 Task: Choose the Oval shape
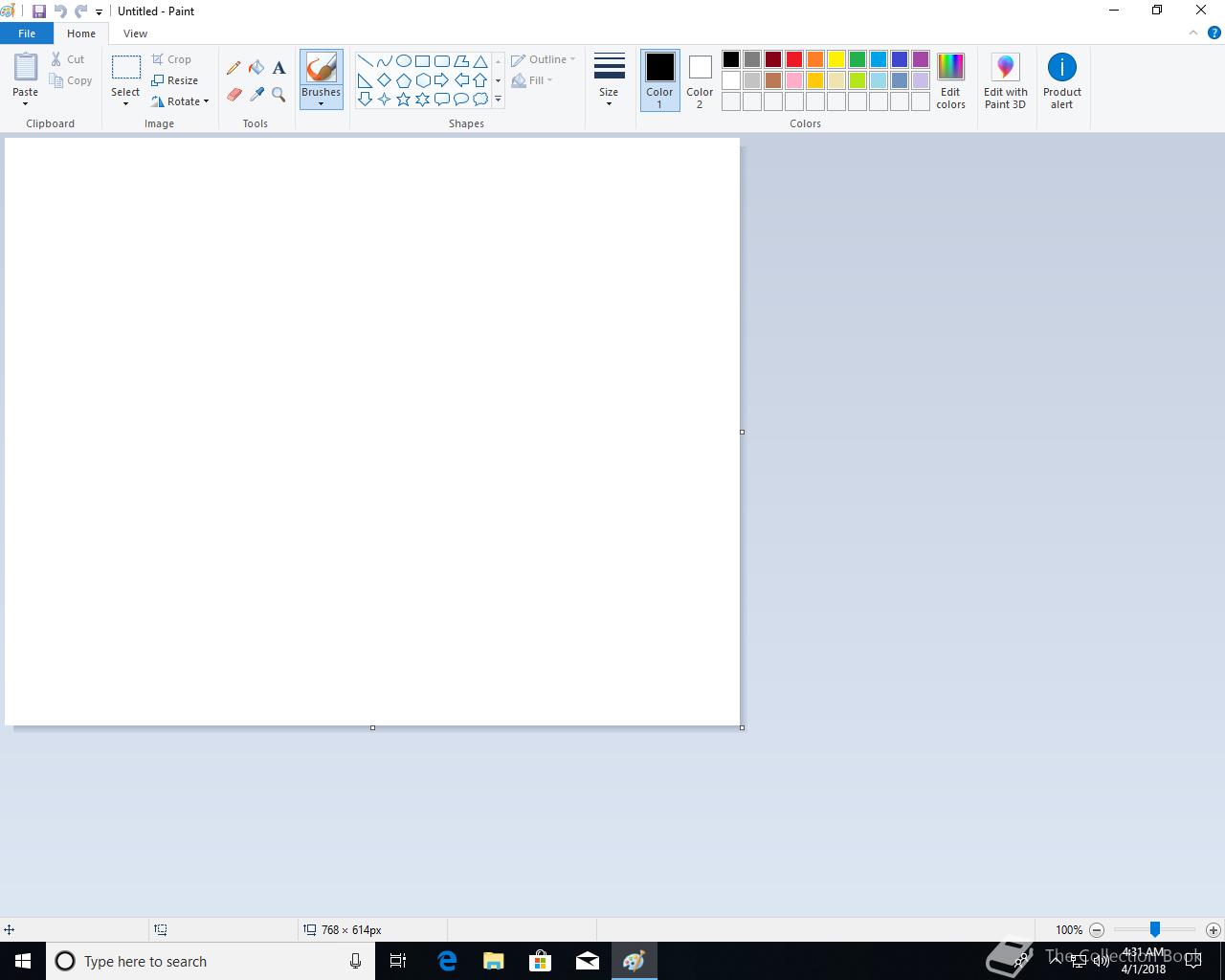point(403,61)
